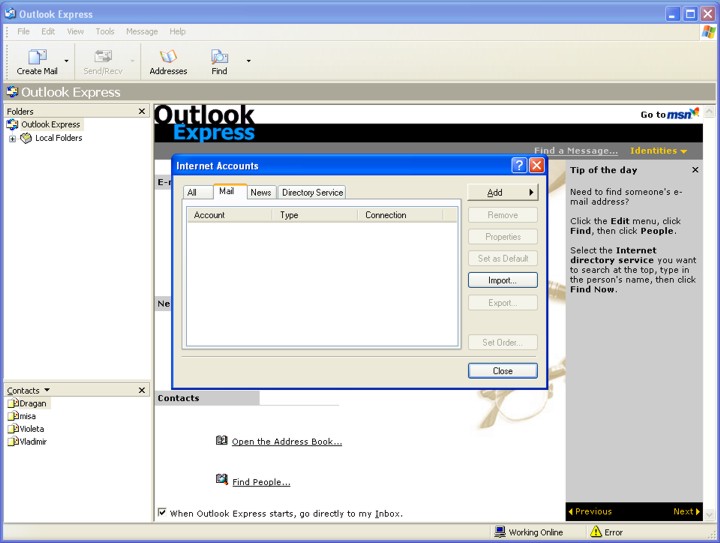Open the Identities dropdown

pyautogui.click(x=658, y=151)
